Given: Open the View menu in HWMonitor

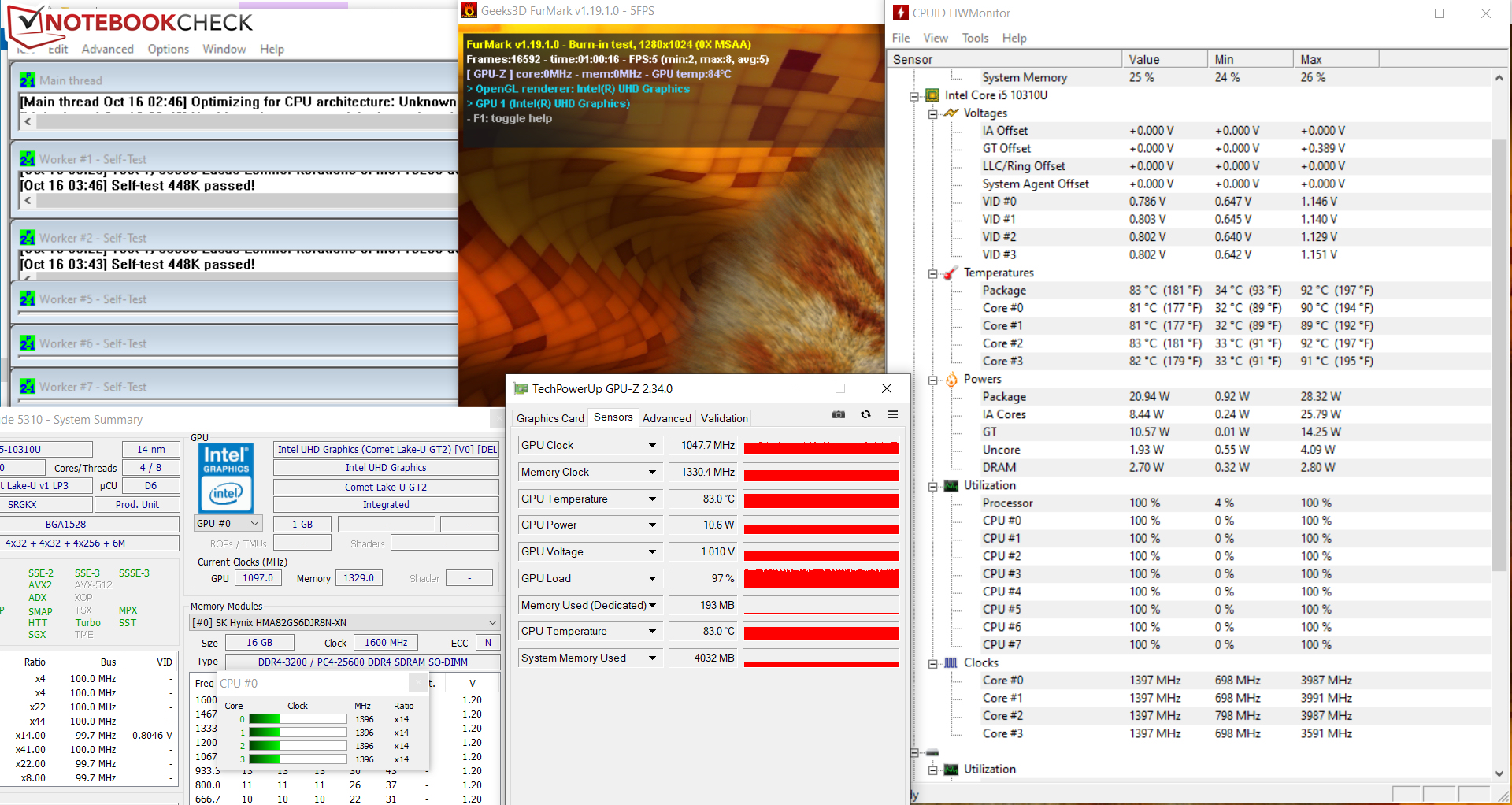Looking at the screenshot, I should [x=936, y=38].
